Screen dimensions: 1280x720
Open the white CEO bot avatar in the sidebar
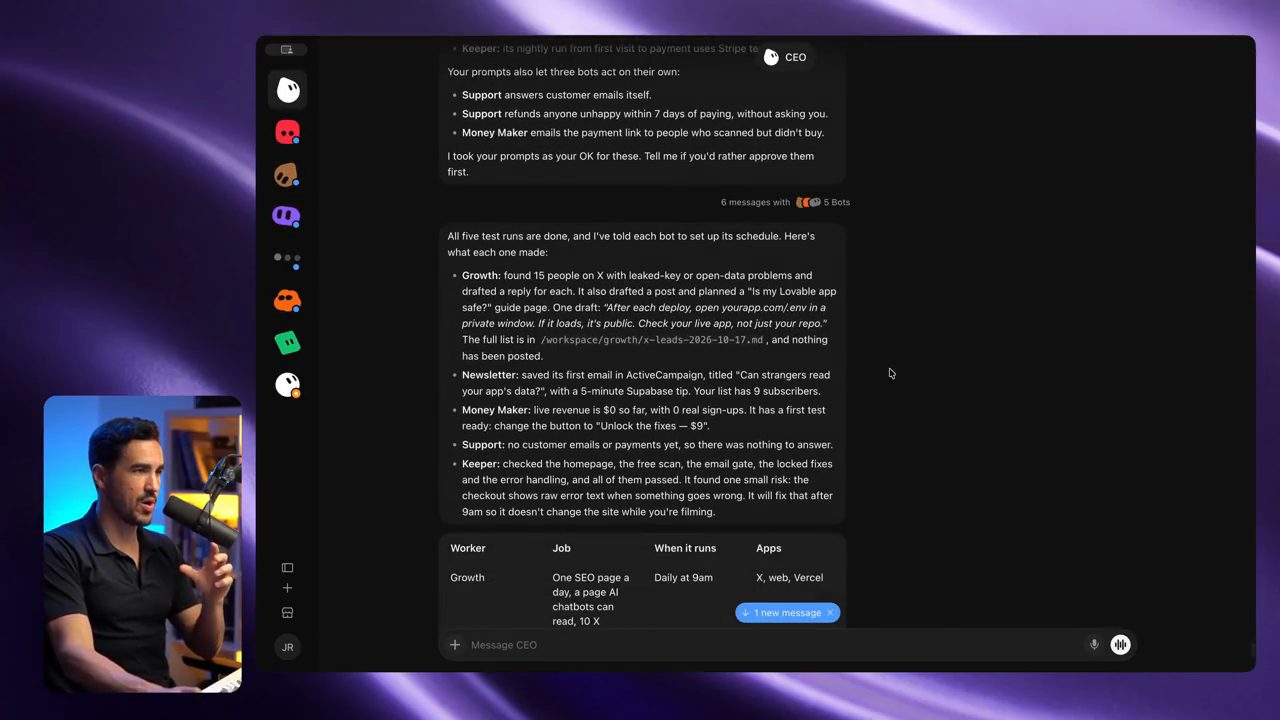coord(288,90)
